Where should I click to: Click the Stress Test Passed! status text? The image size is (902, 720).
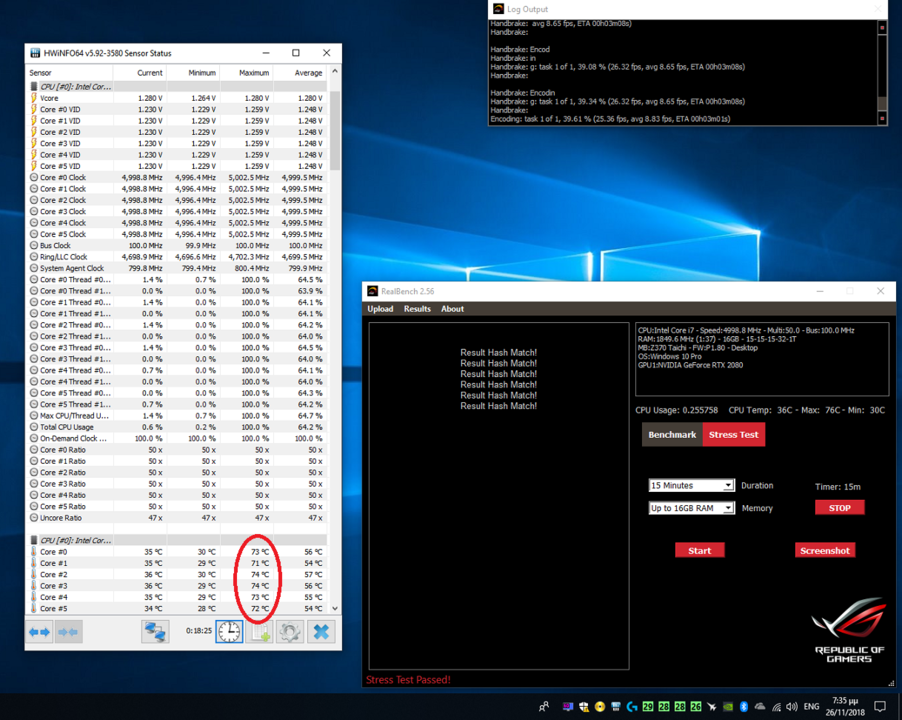coord(408,680)
